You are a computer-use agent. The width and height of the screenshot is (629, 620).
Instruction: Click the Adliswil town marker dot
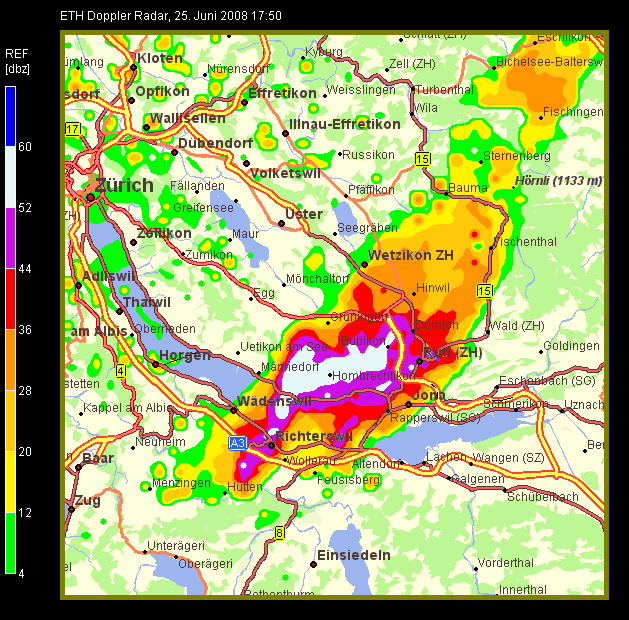78,286
